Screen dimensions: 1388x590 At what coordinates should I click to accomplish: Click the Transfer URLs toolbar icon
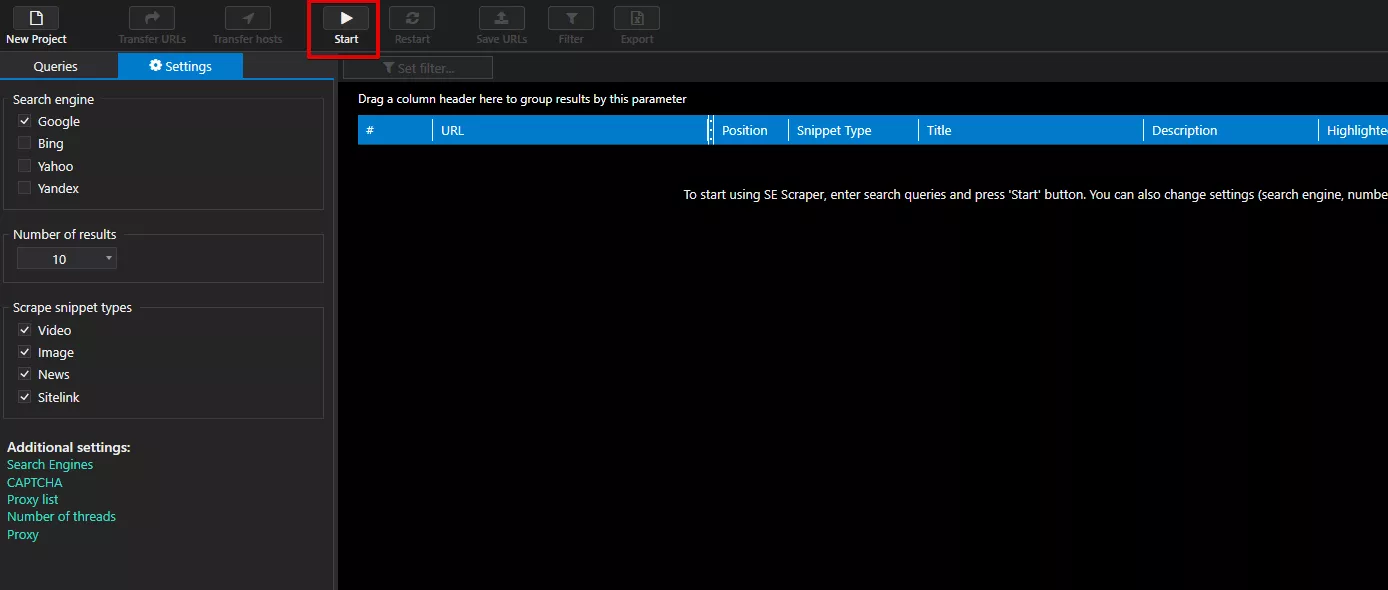point(152,18)
